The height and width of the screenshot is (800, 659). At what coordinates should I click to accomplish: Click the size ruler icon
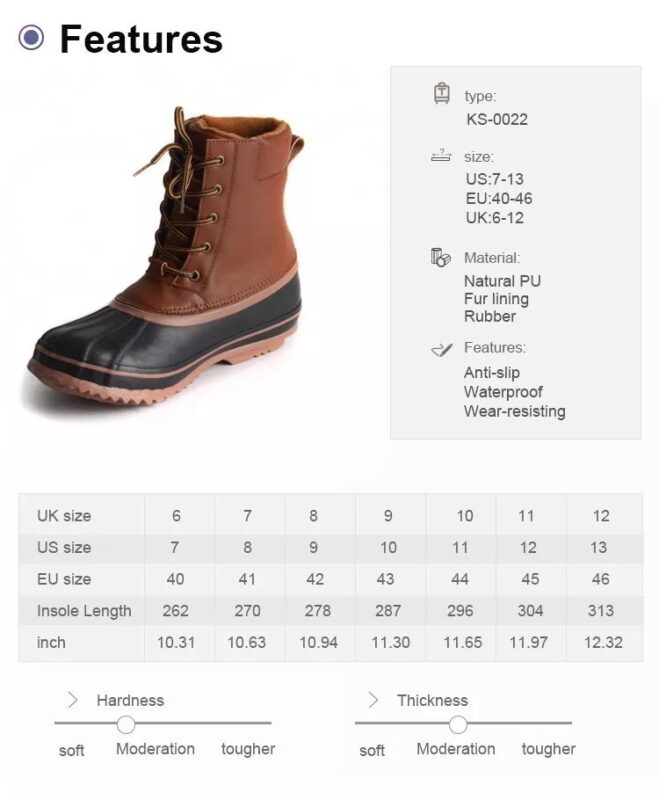point(441,156)
